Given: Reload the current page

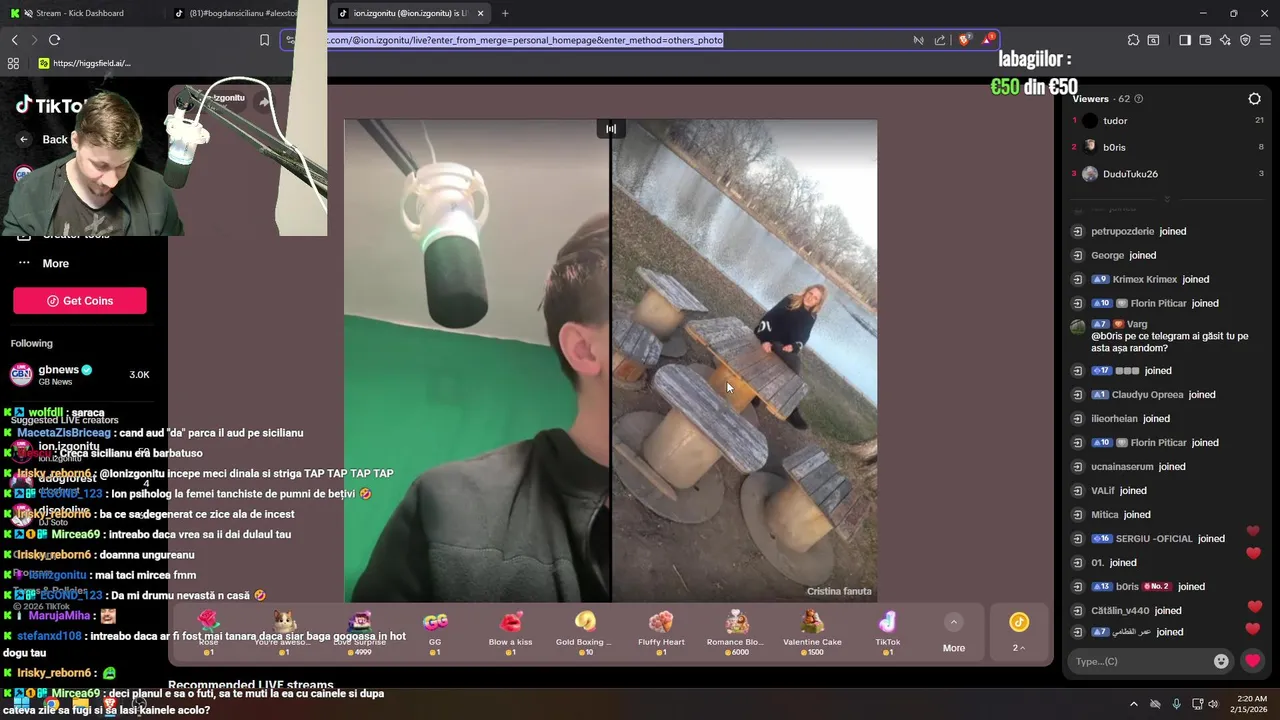Looking at the screenshot, I should coord(54,40).
